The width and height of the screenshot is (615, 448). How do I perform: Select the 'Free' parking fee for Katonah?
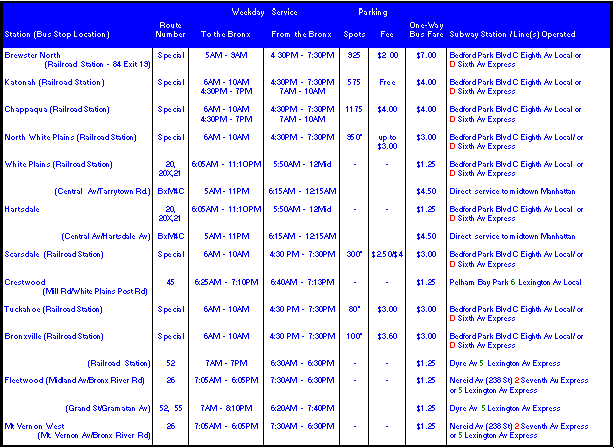(387, 82)
